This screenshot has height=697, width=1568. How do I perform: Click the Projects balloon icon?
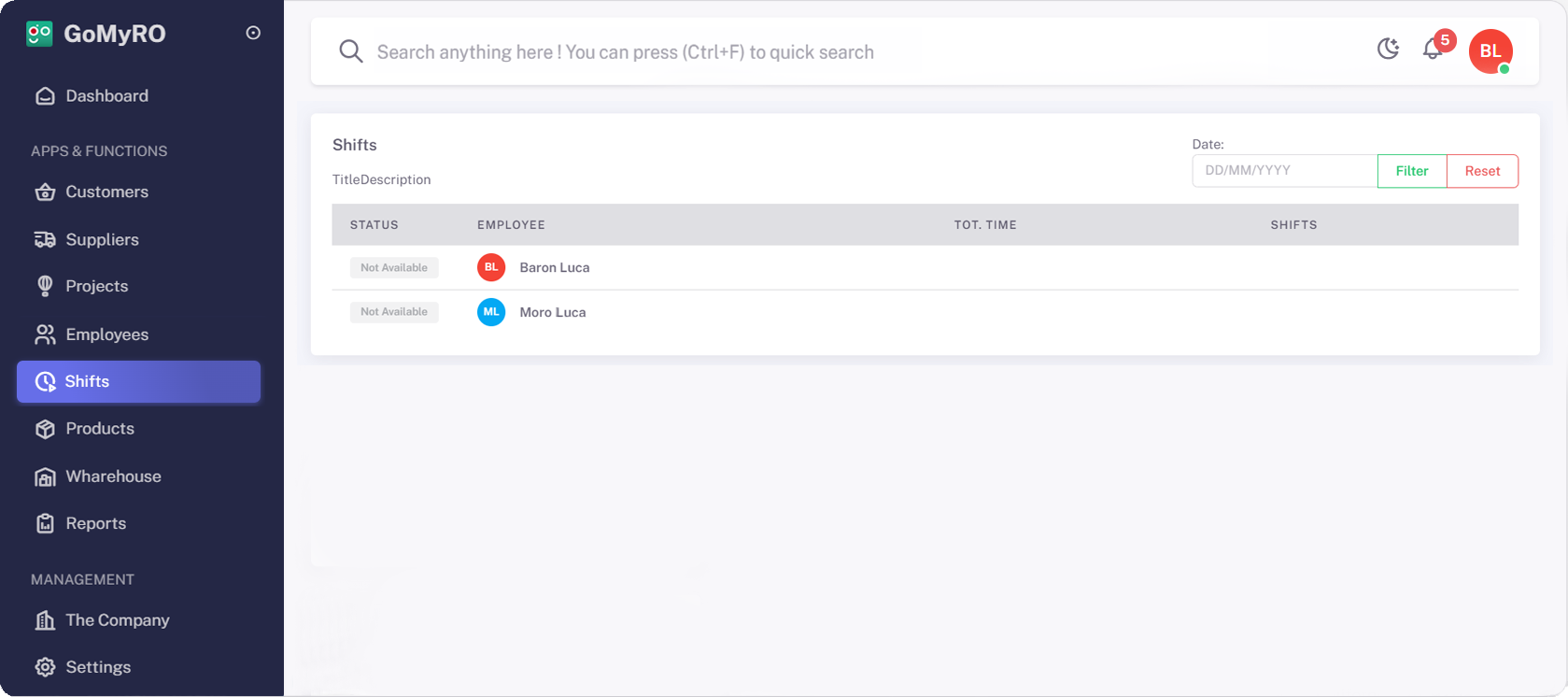pos(45,287)
